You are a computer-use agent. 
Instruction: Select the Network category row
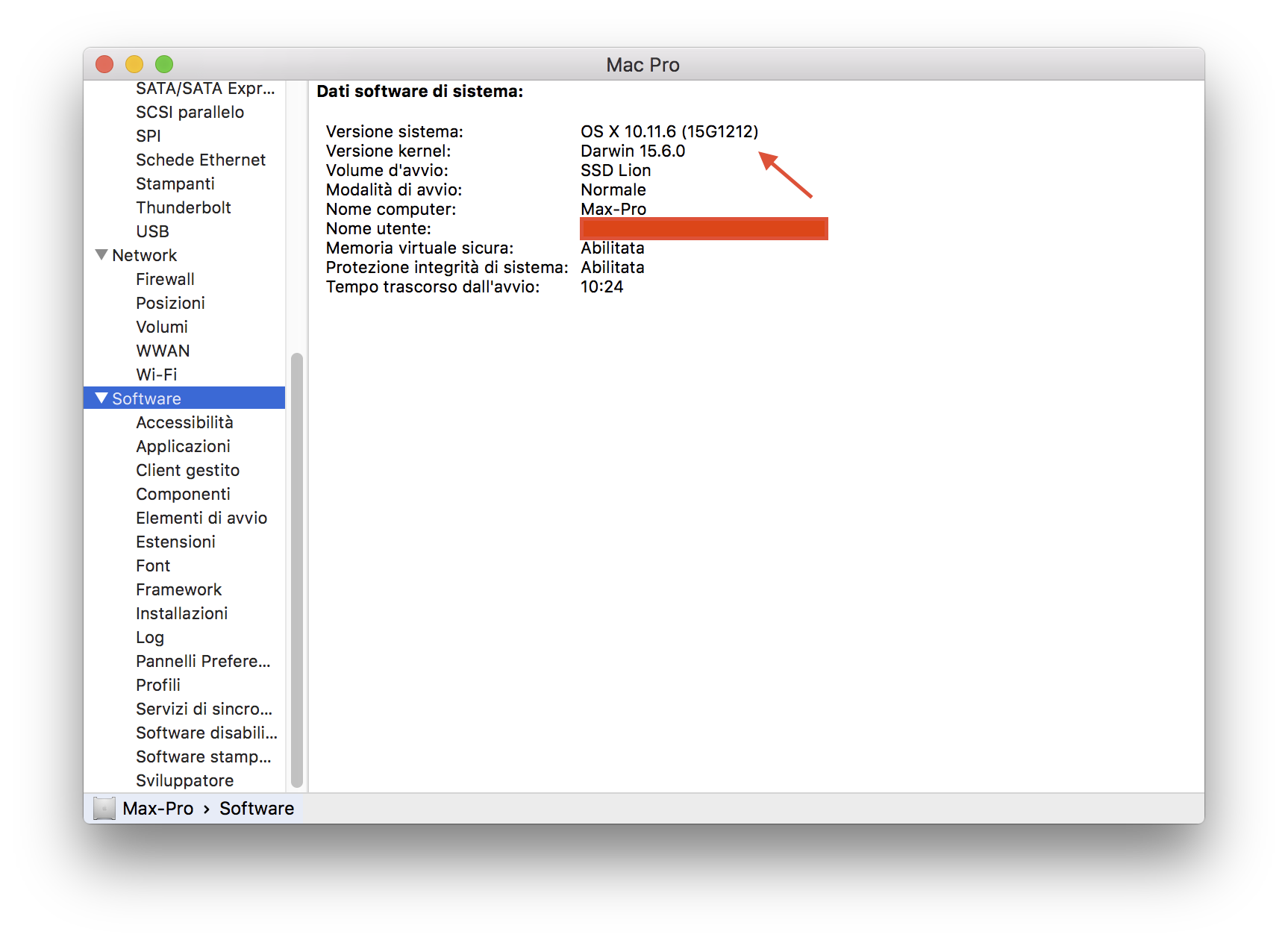(184, 255)
